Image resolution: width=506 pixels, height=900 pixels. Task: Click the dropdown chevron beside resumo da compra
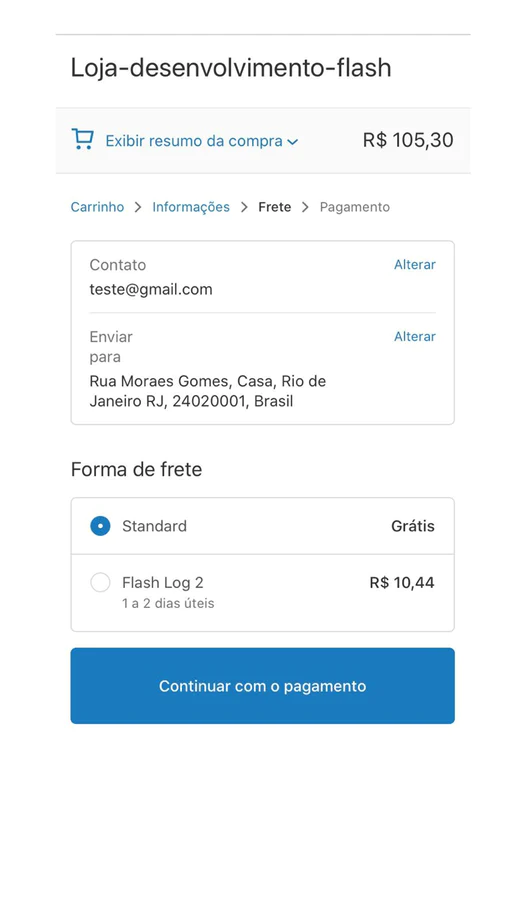coord(293,142)
